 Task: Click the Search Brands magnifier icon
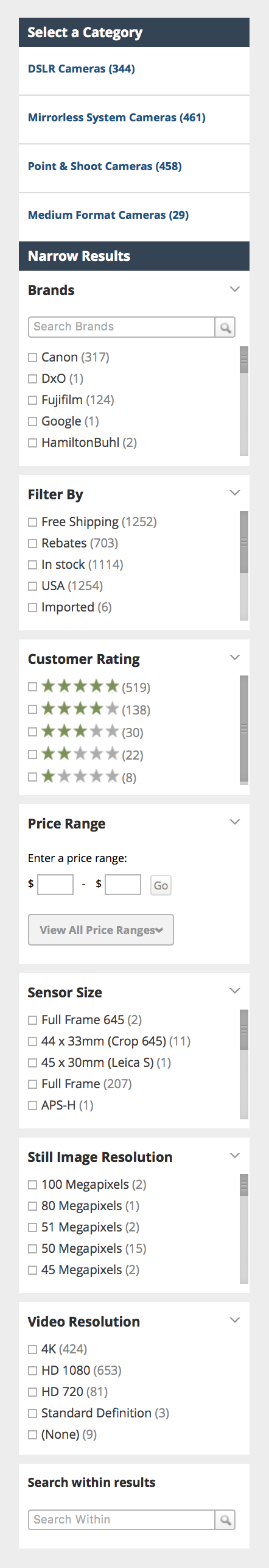point(225,327)
